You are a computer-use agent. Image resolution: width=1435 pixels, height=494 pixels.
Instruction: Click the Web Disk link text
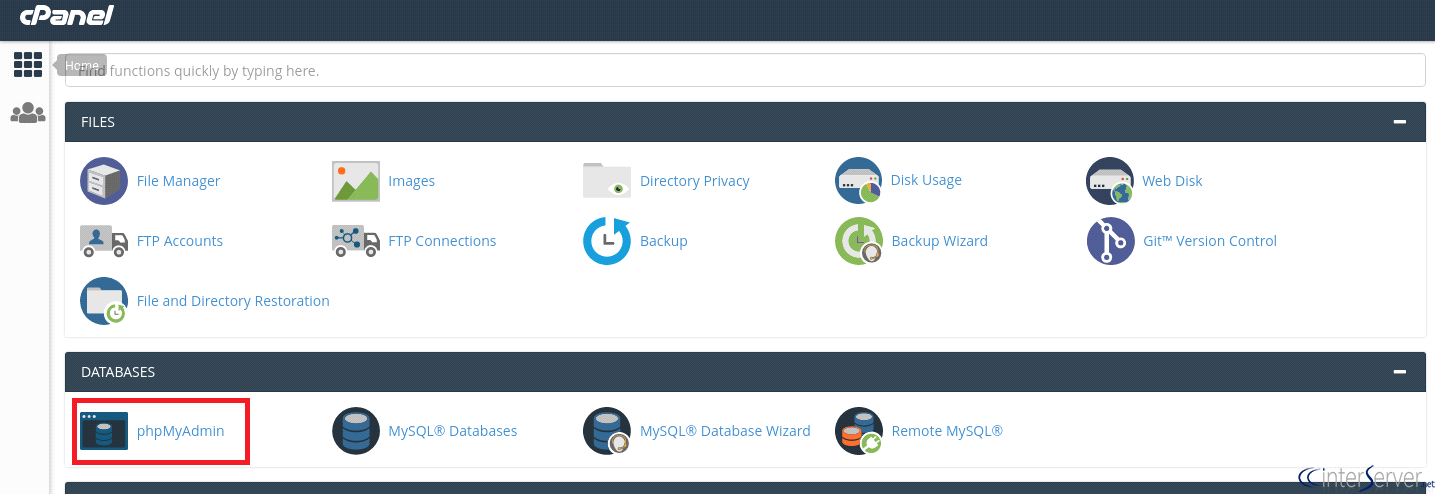click(x=1172, y=181)
